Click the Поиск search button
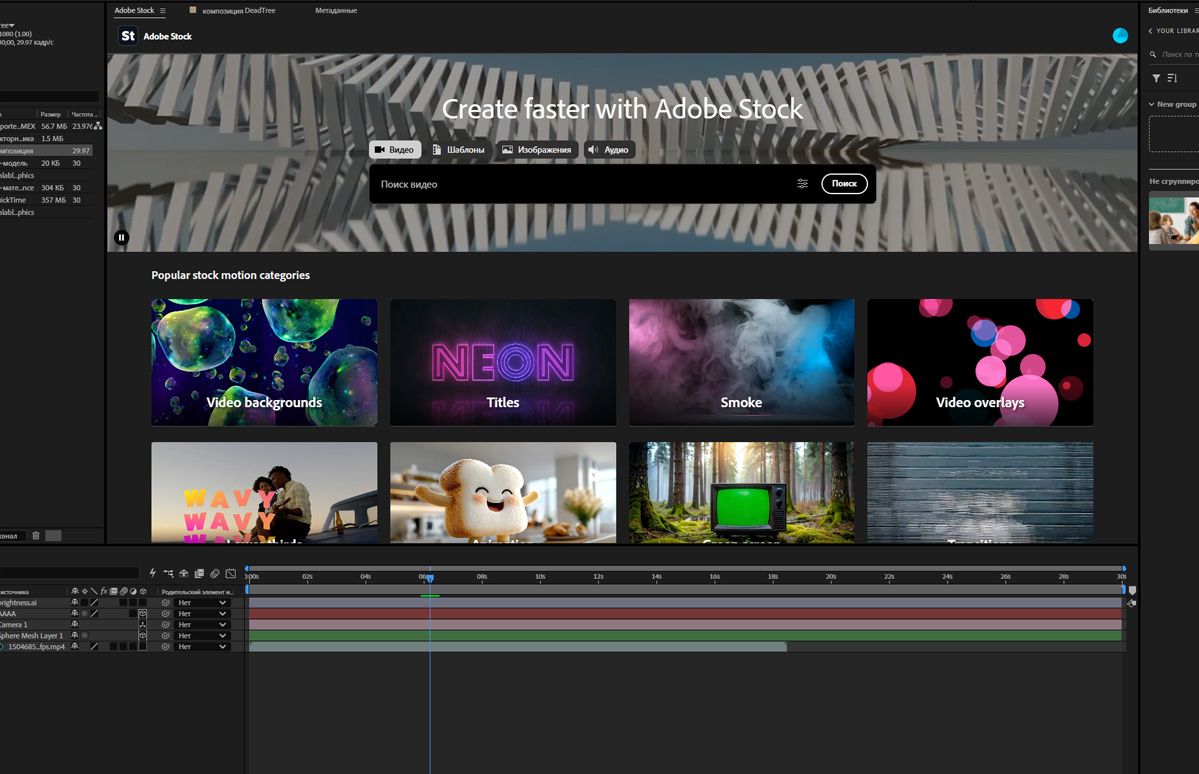Screen dimensions: 1199x774 [x=844, y=184]
